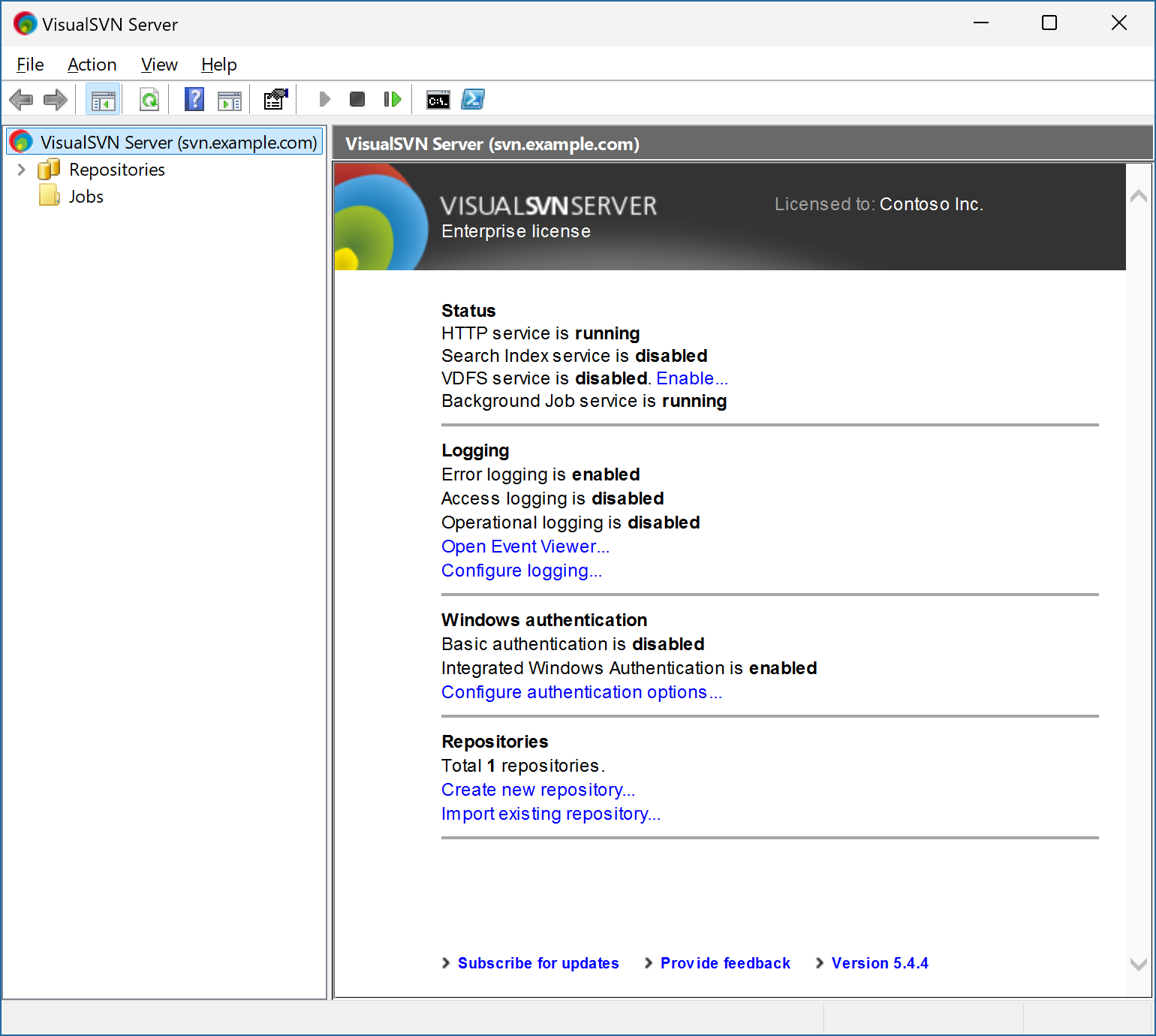The image size is (1156, 1036).
Task: Click Provide feedback link
Action: tap(725, 963)
